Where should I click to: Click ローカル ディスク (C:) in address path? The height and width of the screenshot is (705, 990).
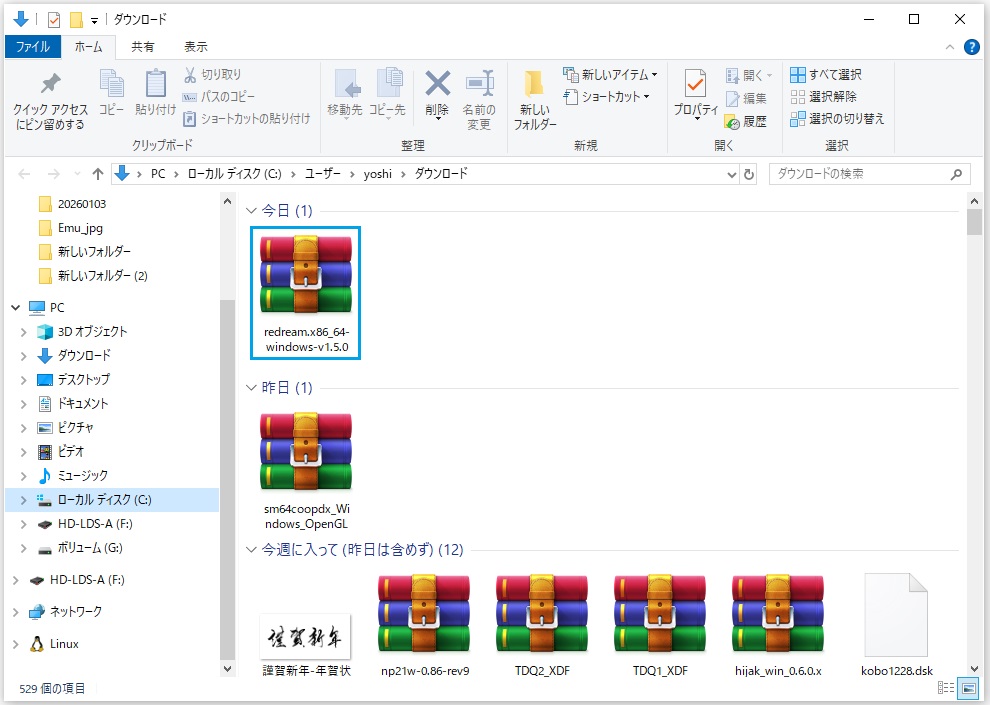[x=234, y=174]
